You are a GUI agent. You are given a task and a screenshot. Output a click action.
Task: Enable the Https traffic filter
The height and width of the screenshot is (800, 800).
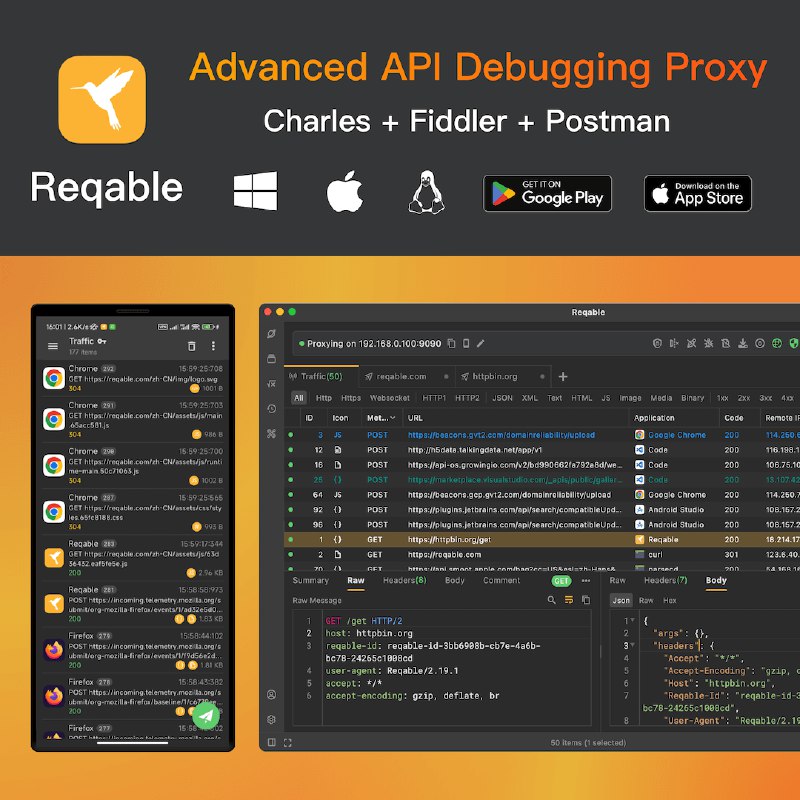coord(353,397)
